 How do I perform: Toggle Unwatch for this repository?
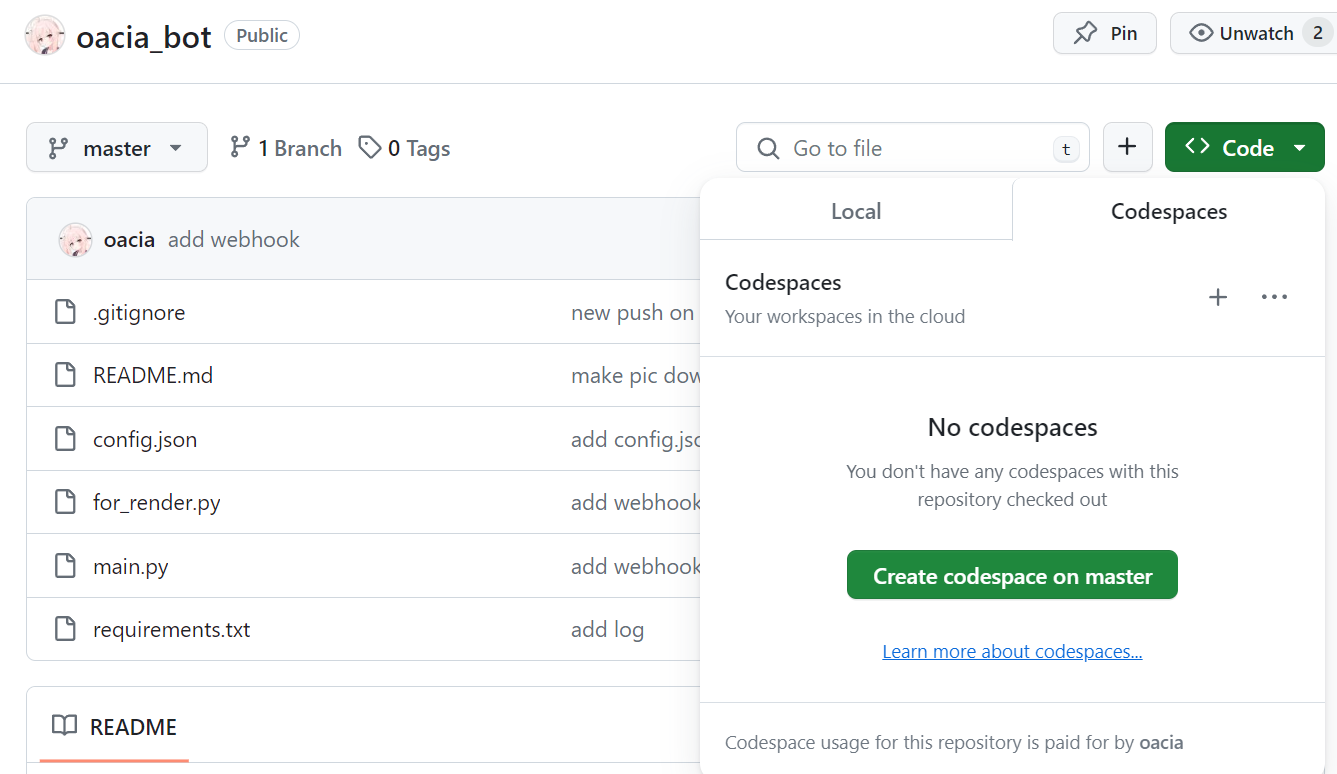1242,34
